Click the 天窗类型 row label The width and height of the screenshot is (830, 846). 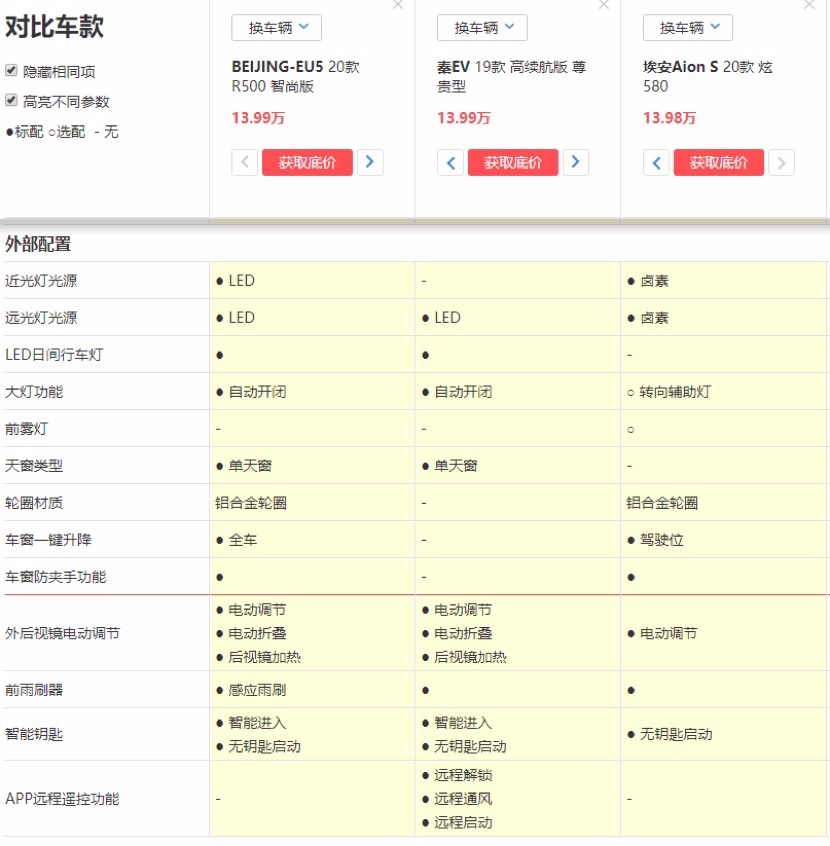click(34, 466)
